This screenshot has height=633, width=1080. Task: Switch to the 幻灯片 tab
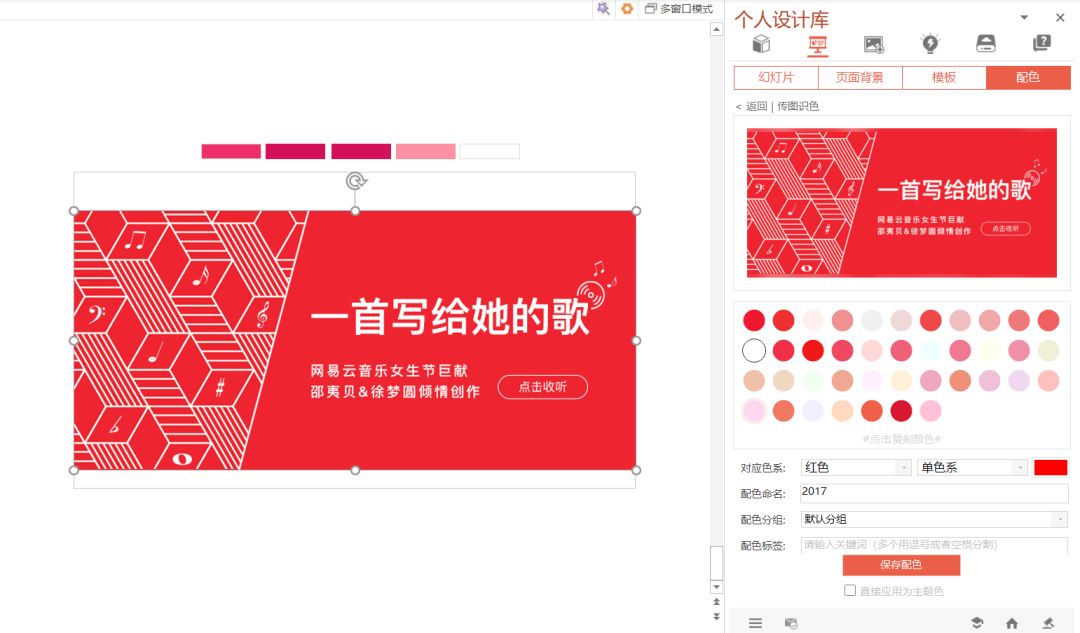(776, 78)
